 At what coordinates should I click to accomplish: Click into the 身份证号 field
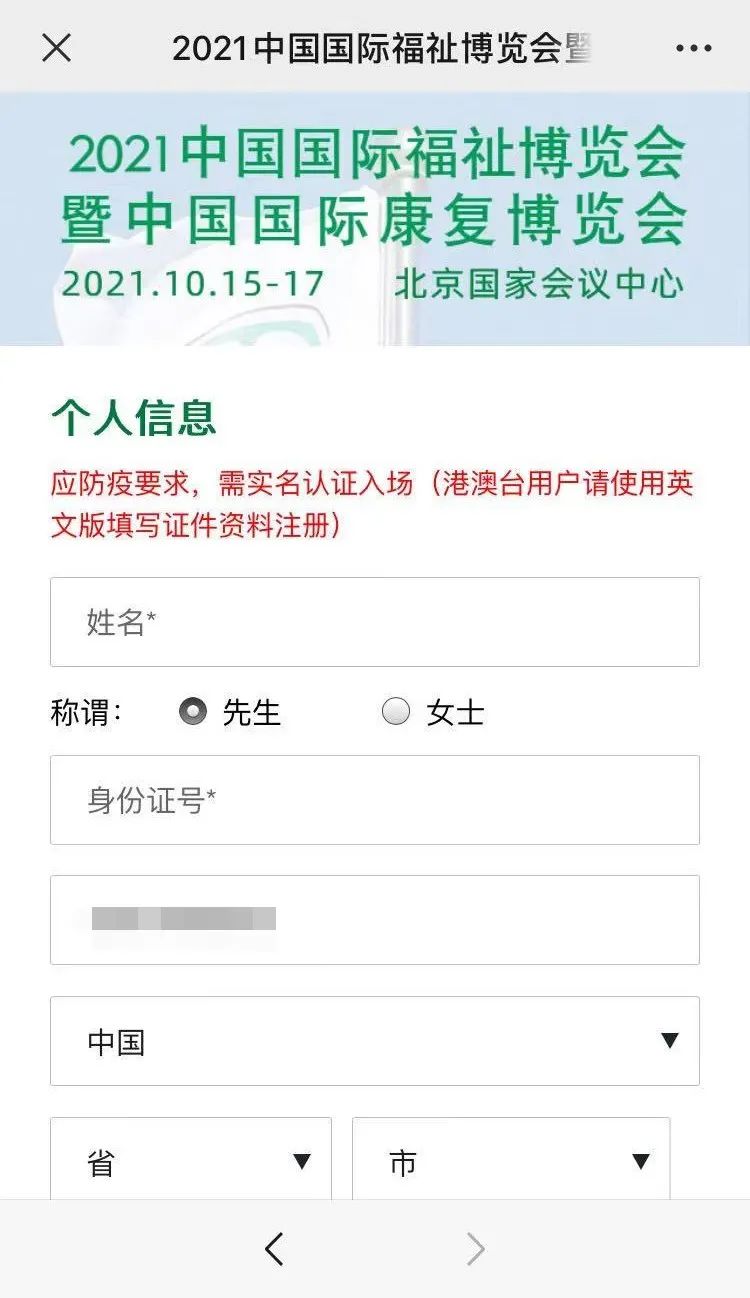coord(374,800)
